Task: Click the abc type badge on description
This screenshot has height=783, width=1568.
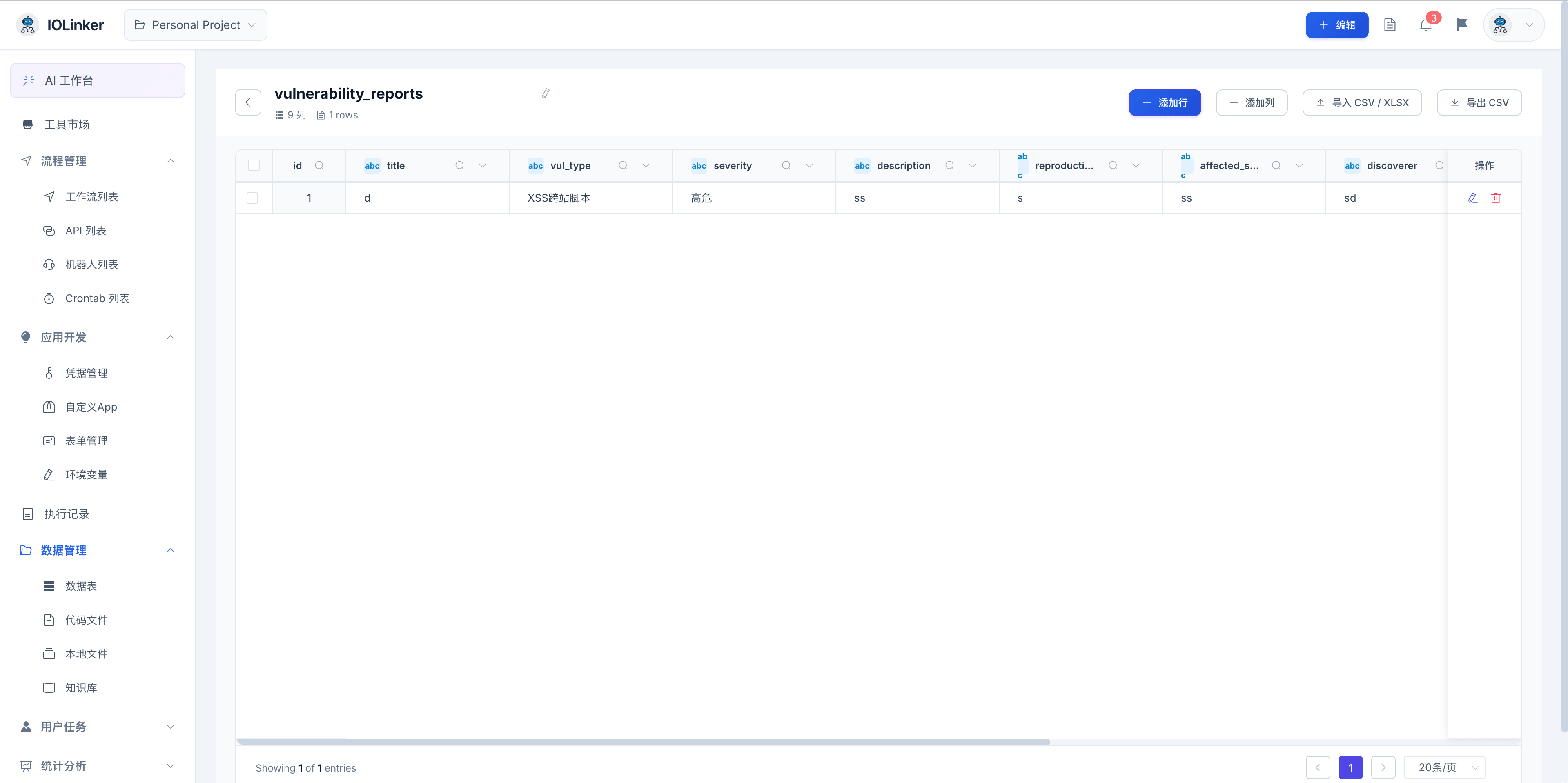Action: [x=862, y=165]
